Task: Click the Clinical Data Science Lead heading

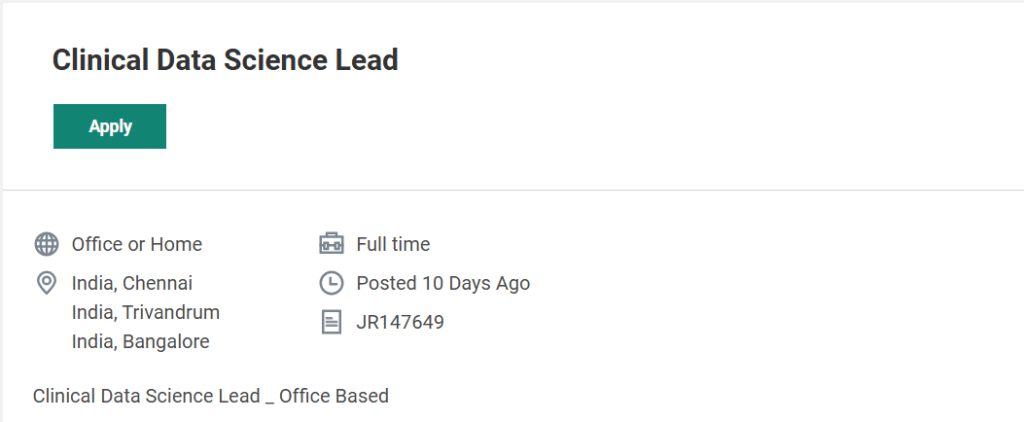Action: click(225, 60)
